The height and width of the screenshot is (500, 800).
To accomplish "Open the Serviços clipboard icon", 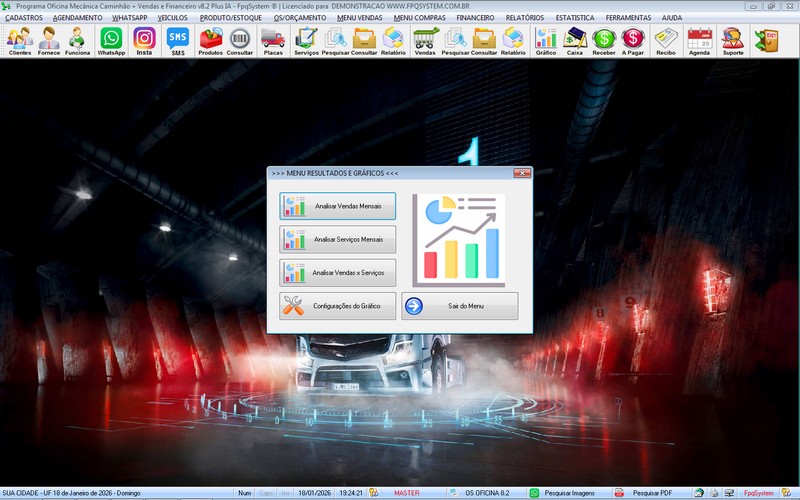I will click(x=307, y=41).
